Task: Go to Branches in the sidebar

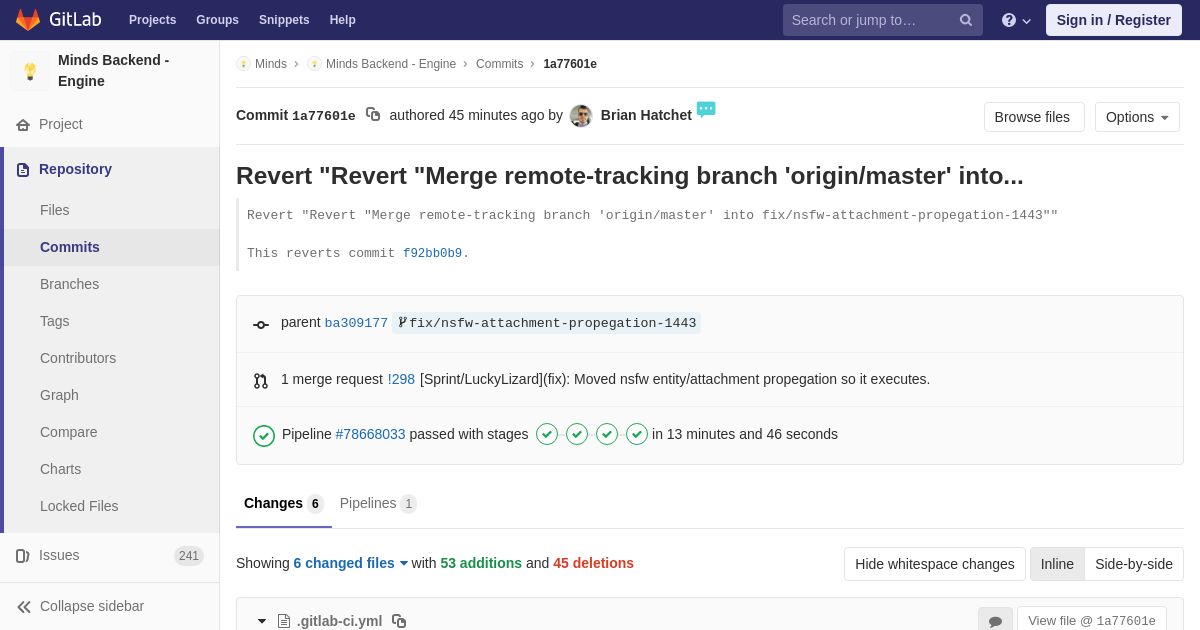Action: coord(69,284)
